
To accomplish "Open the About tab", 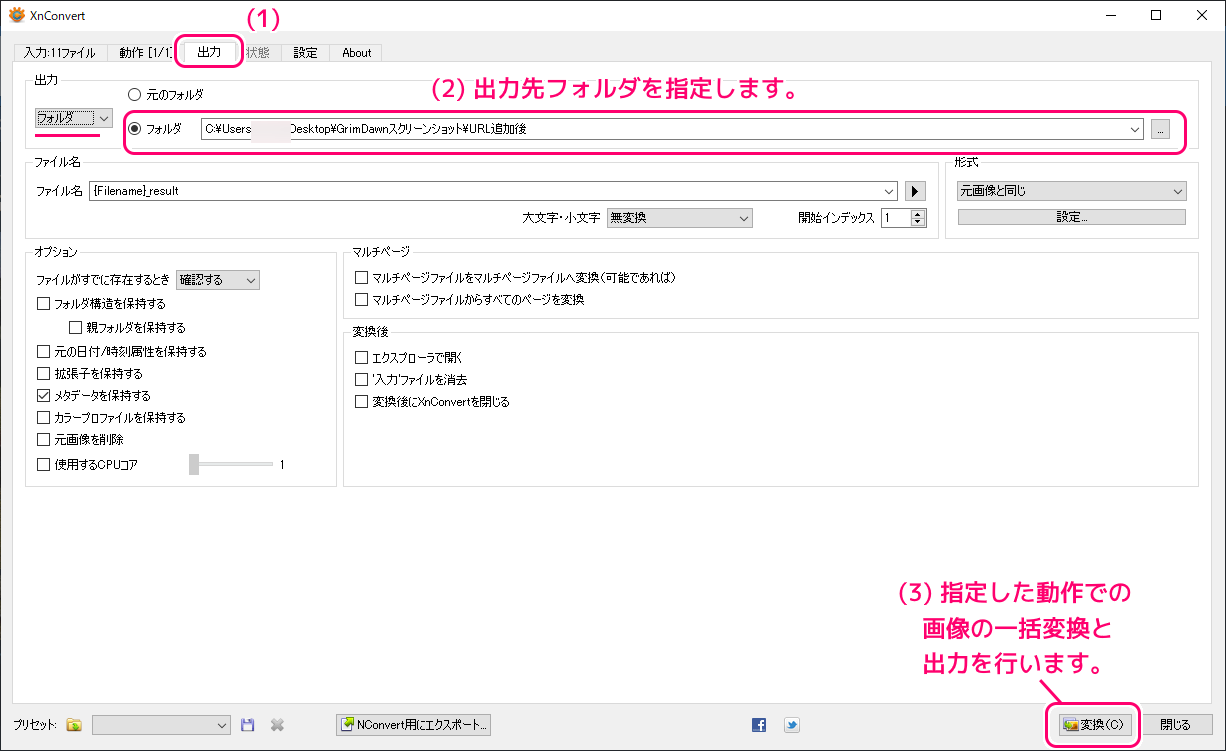I will click(x=356, y=53).
